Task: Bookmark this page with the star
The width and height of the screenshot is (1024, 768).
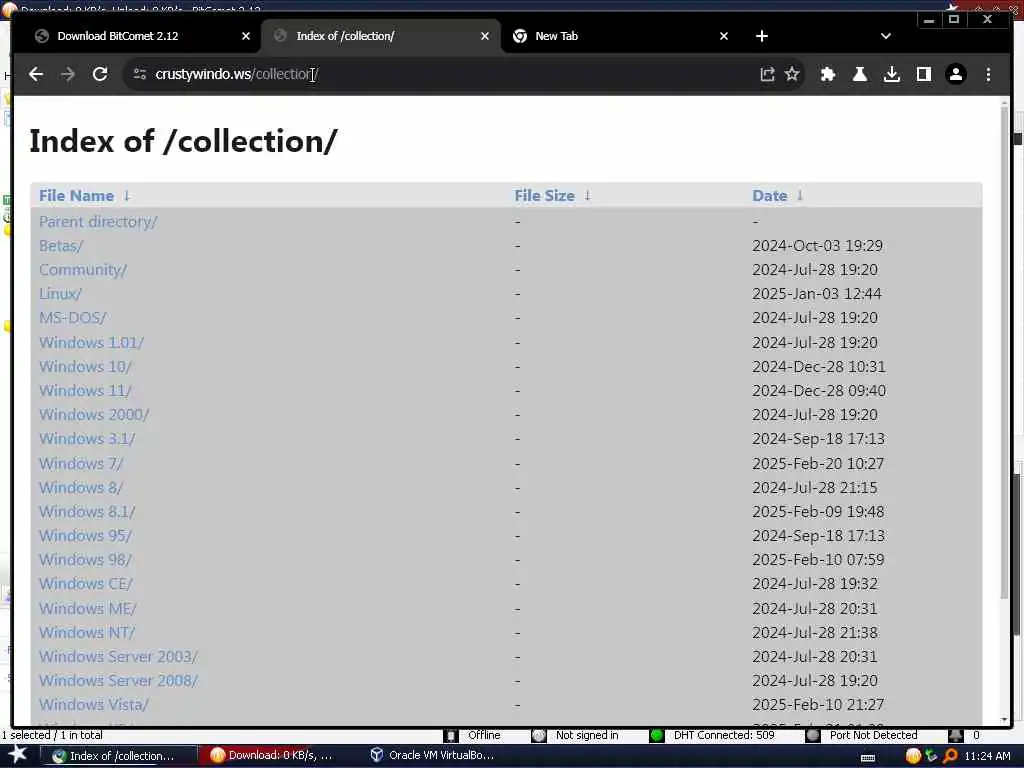Action: click(792, 74)
